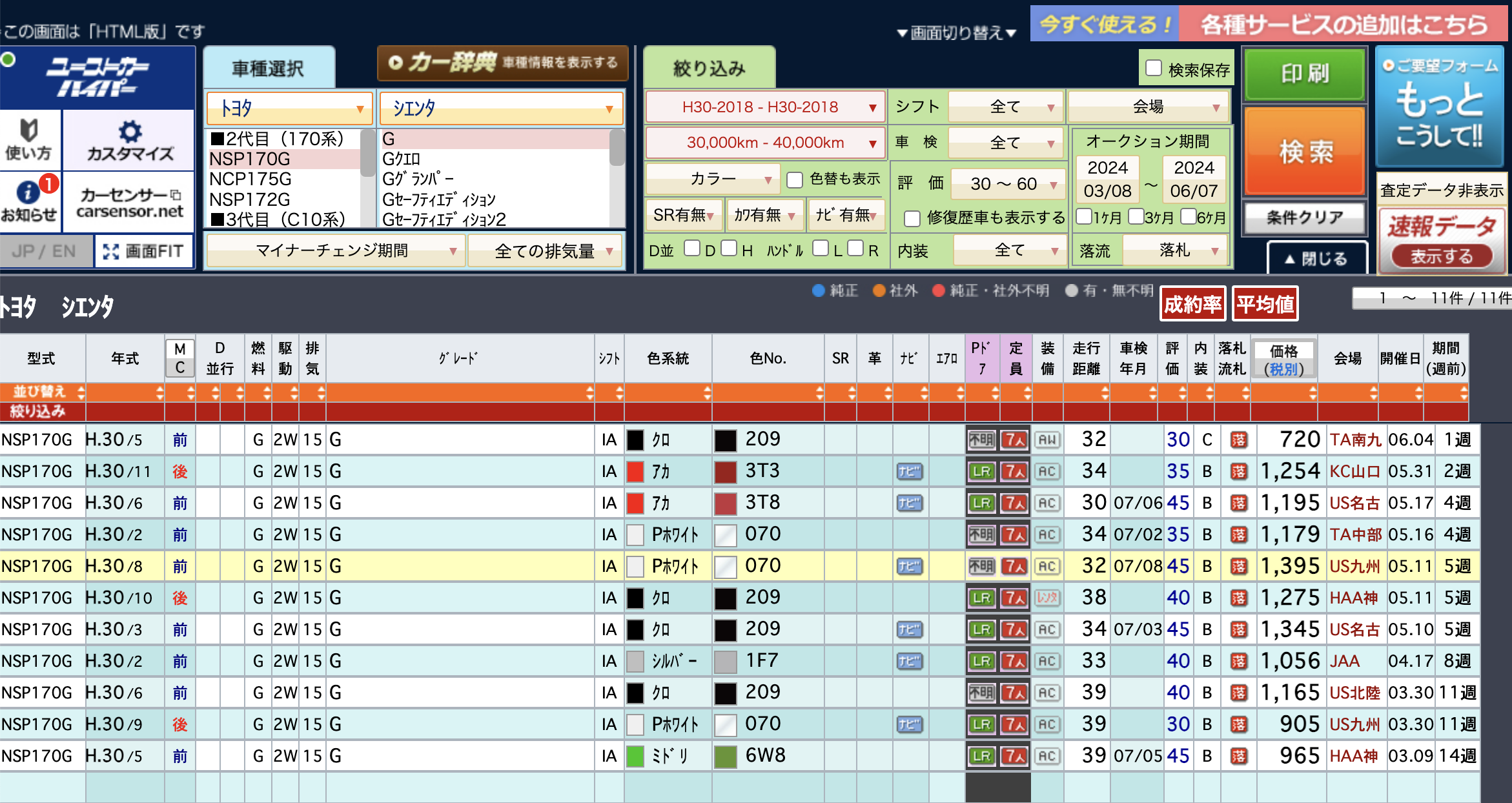Click the 成約率 button

click(x=1193, y=304)
